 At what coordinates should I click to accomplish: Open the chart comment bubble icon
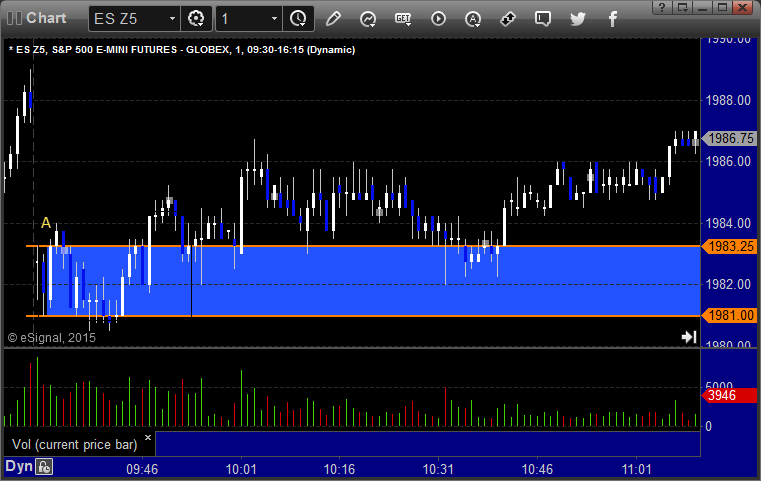[x=543, y=19]
